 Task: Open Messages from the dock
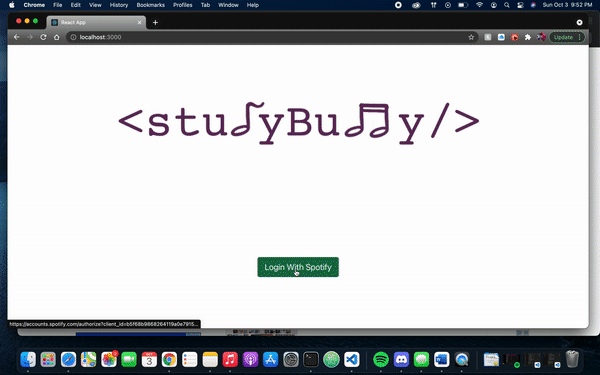pos(421,359)
